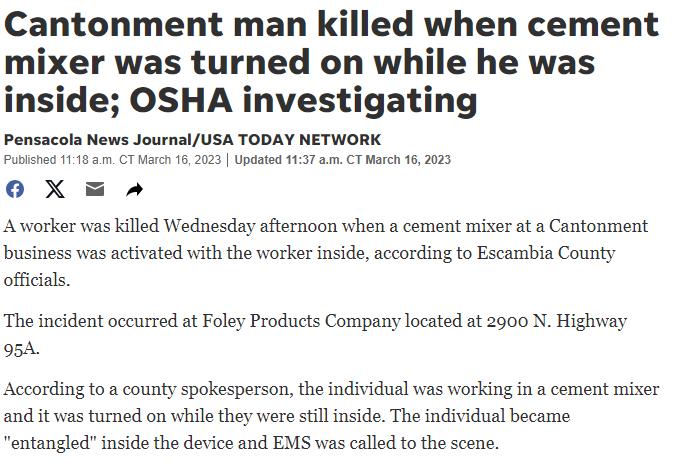Click the paragraph starting 'According to a county spokesperson'
The width and height of the screenshot is (675, 475).
331,416
